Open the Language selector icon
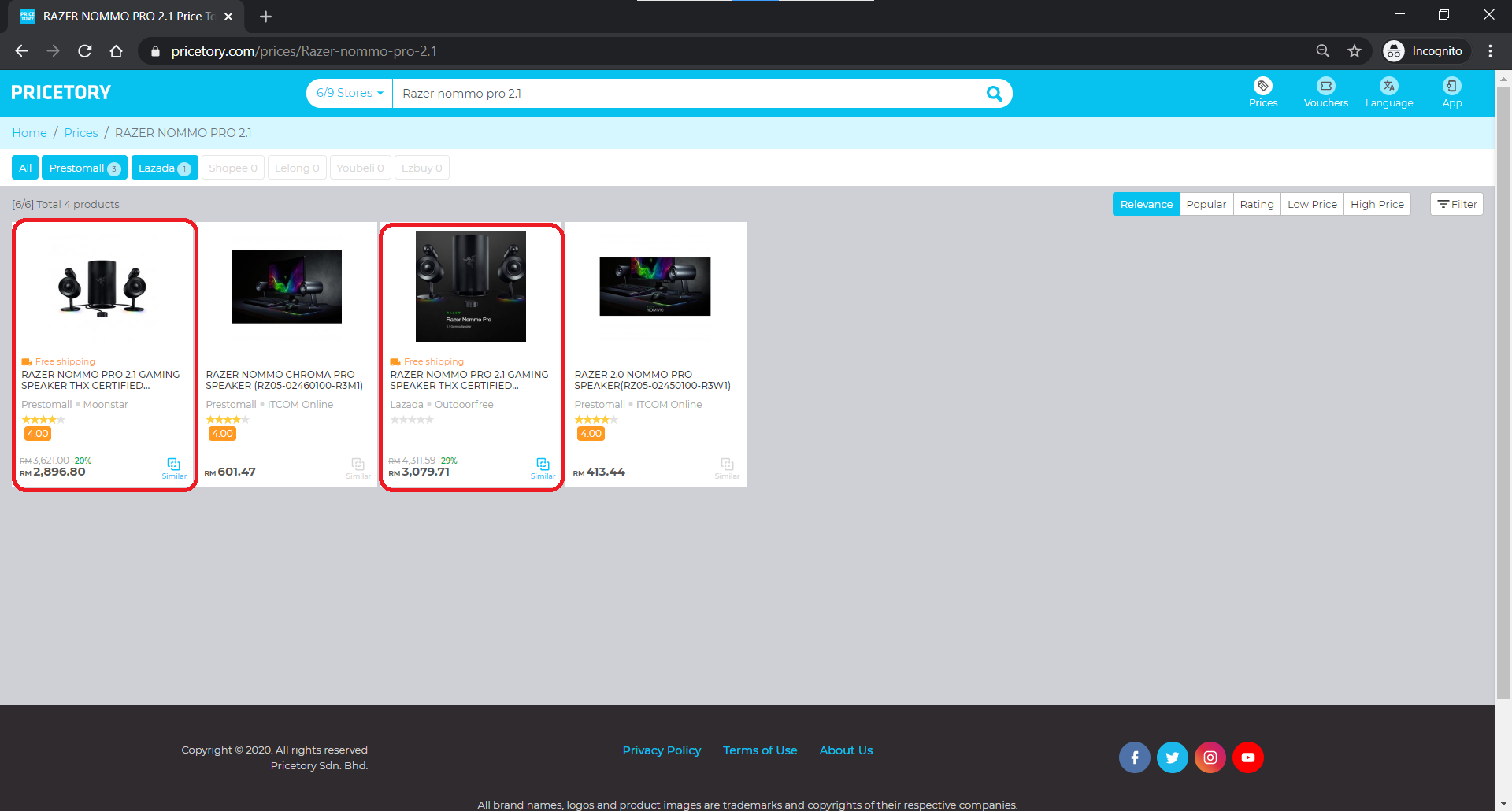 (1389, 92)
